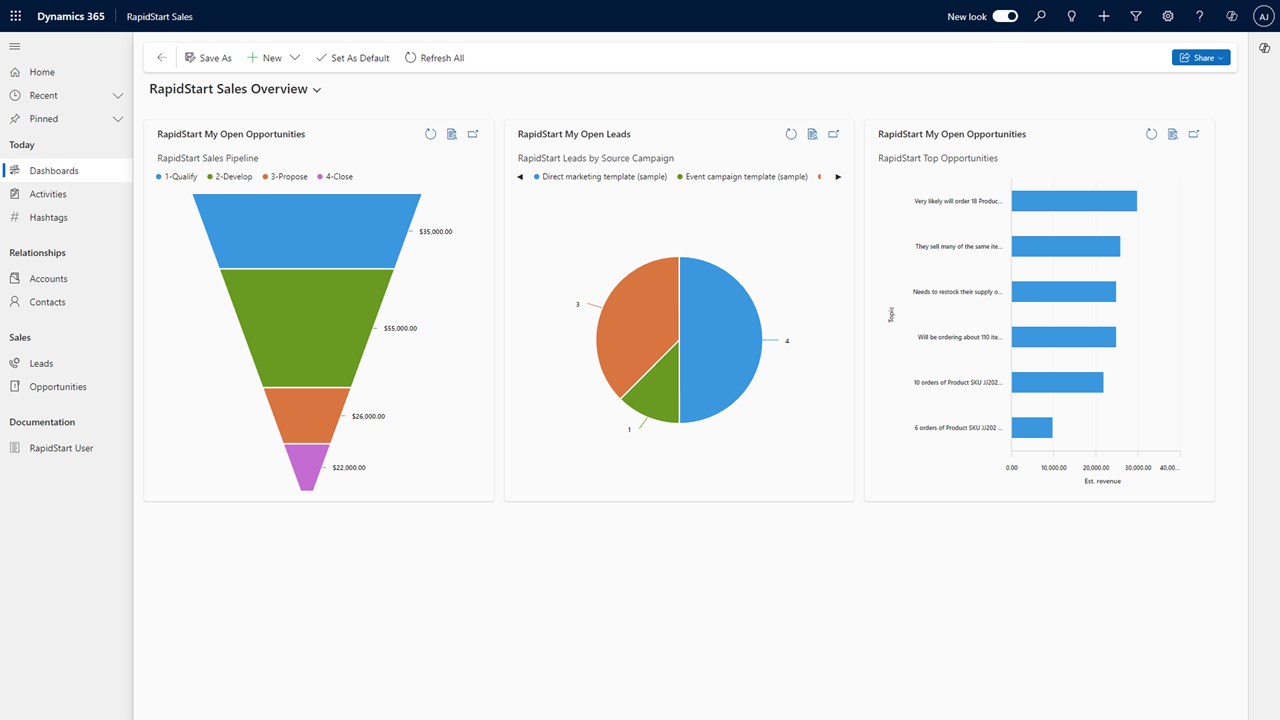Expand the Recent chevron in the sidebar
1280x720 pixels.
pyautogui.click(x=118, y=96)
